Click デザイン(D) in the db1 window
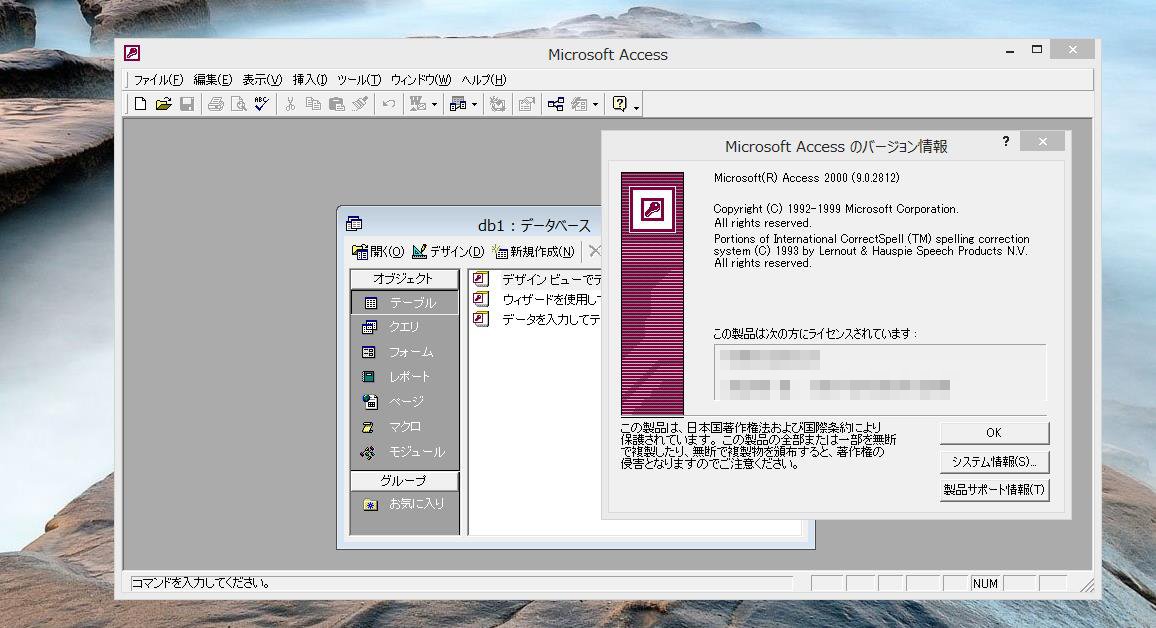 [x=448, y=252]
